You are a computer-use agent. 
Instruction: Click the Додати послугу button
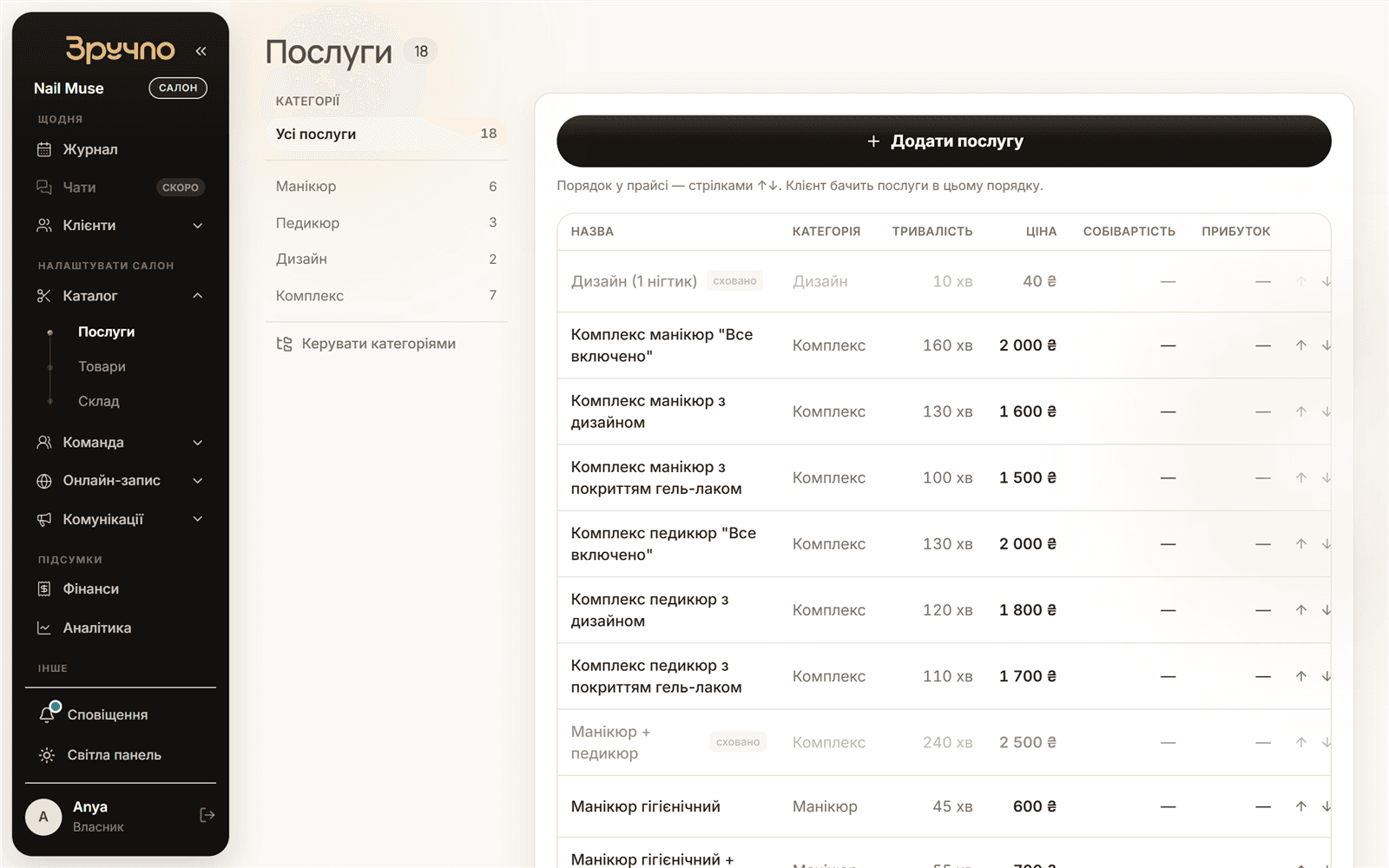click(x=944, y=141)
